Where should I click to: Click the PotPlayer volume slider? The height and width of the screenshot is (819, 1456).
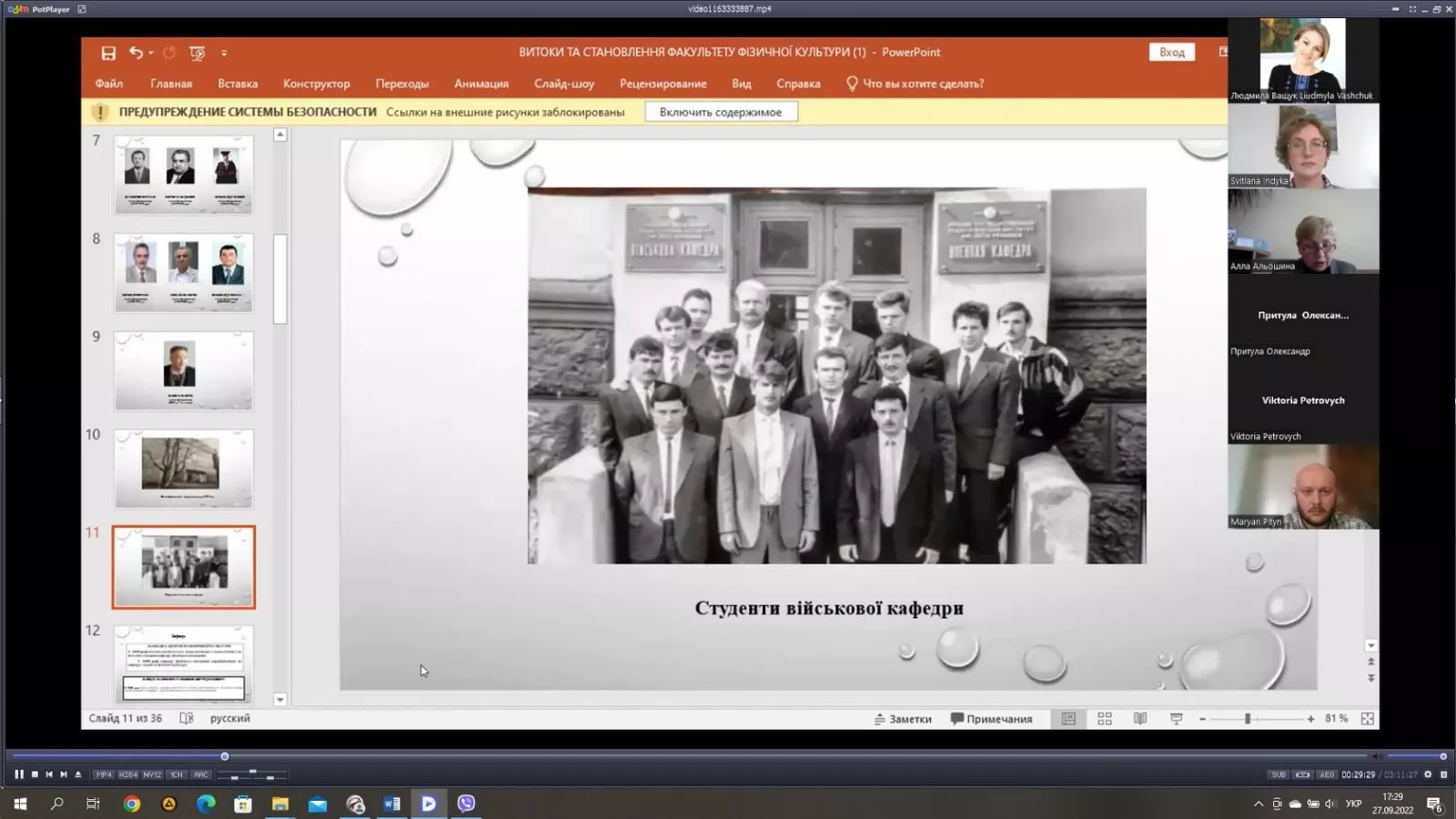1415,756
